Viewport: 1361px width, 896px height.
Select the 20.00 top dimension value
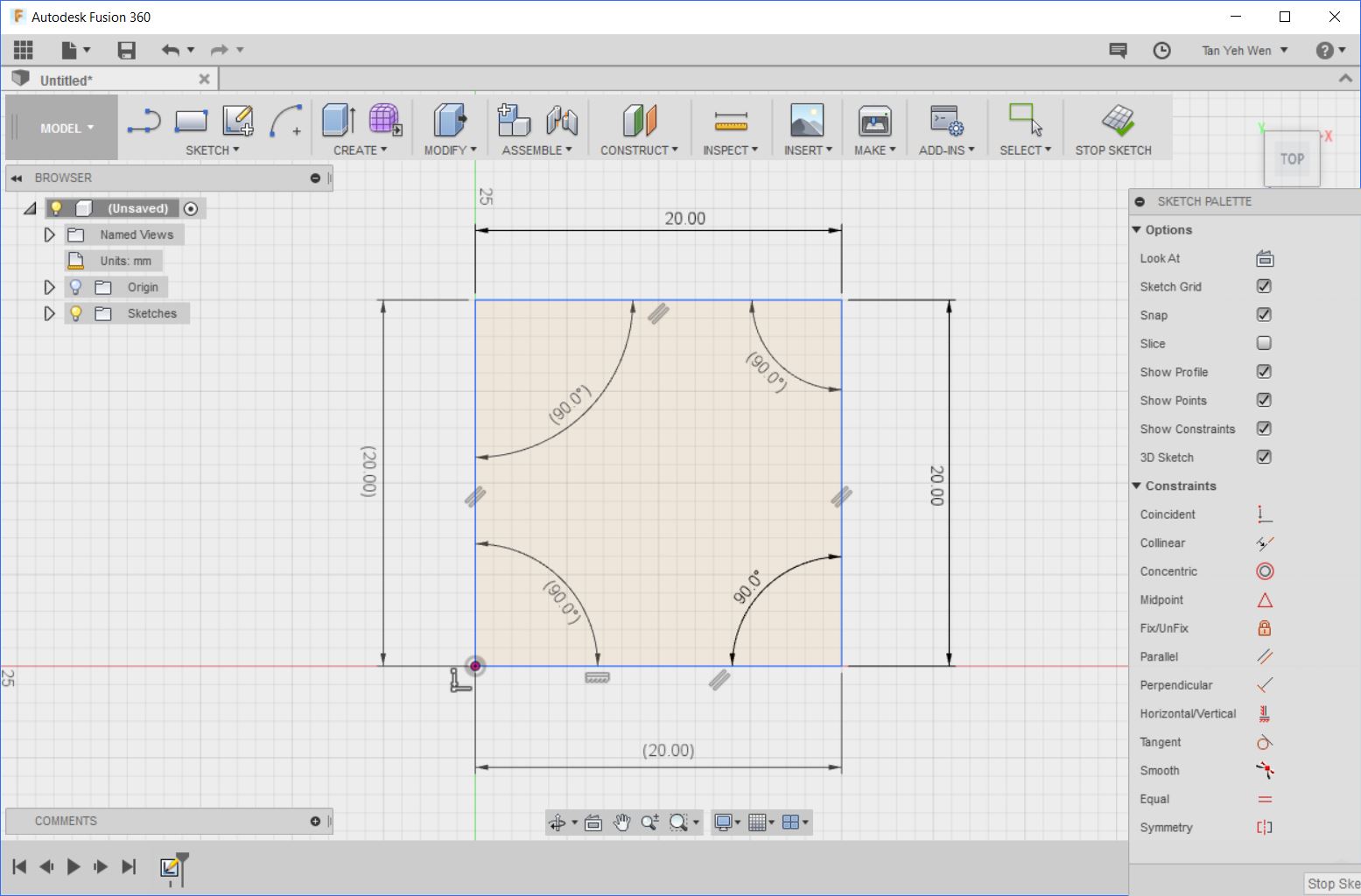(684, 219)
